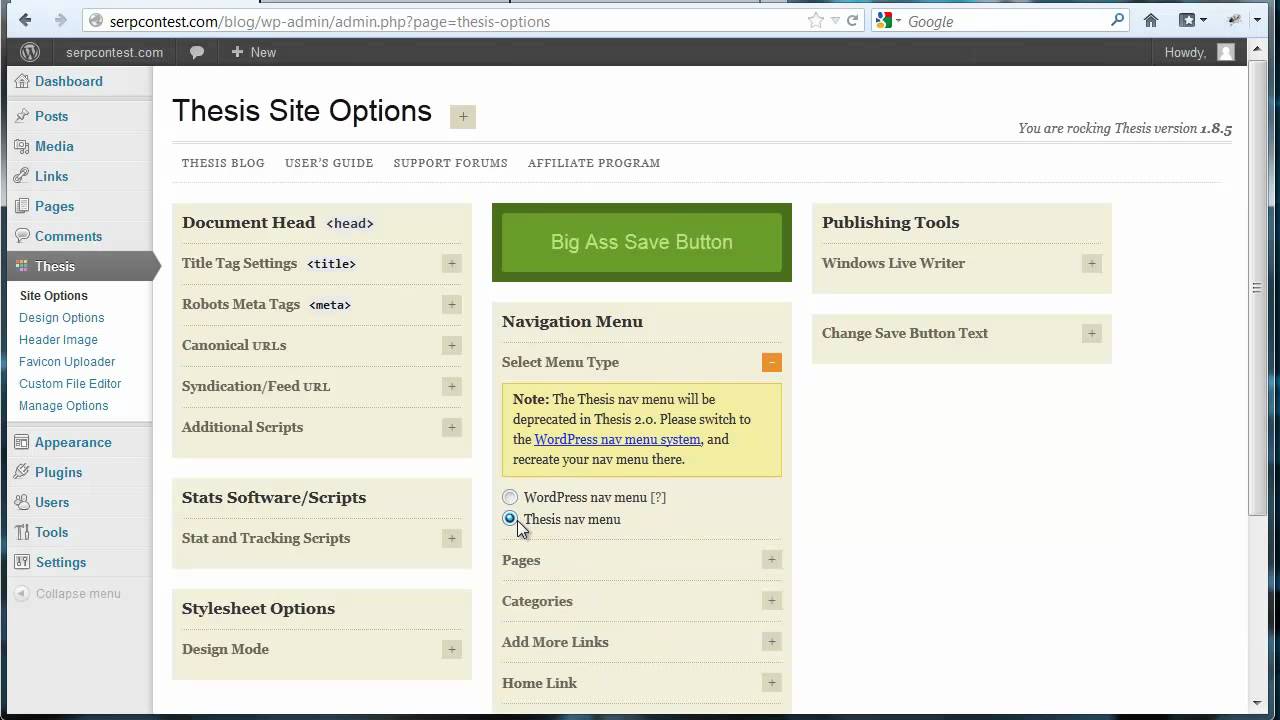
Task: Open the browser home page icon
Action: 1151,20
